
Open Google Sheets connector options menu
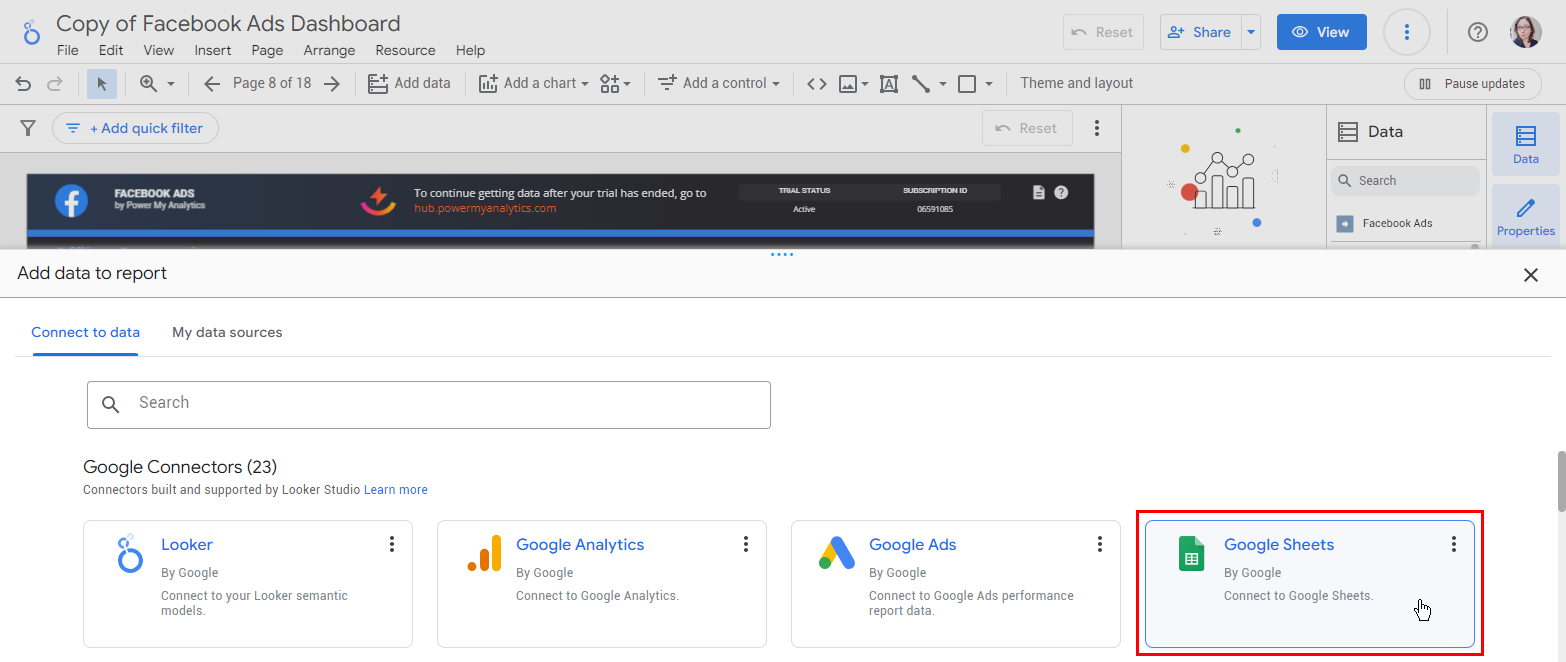coord(1453,544)
